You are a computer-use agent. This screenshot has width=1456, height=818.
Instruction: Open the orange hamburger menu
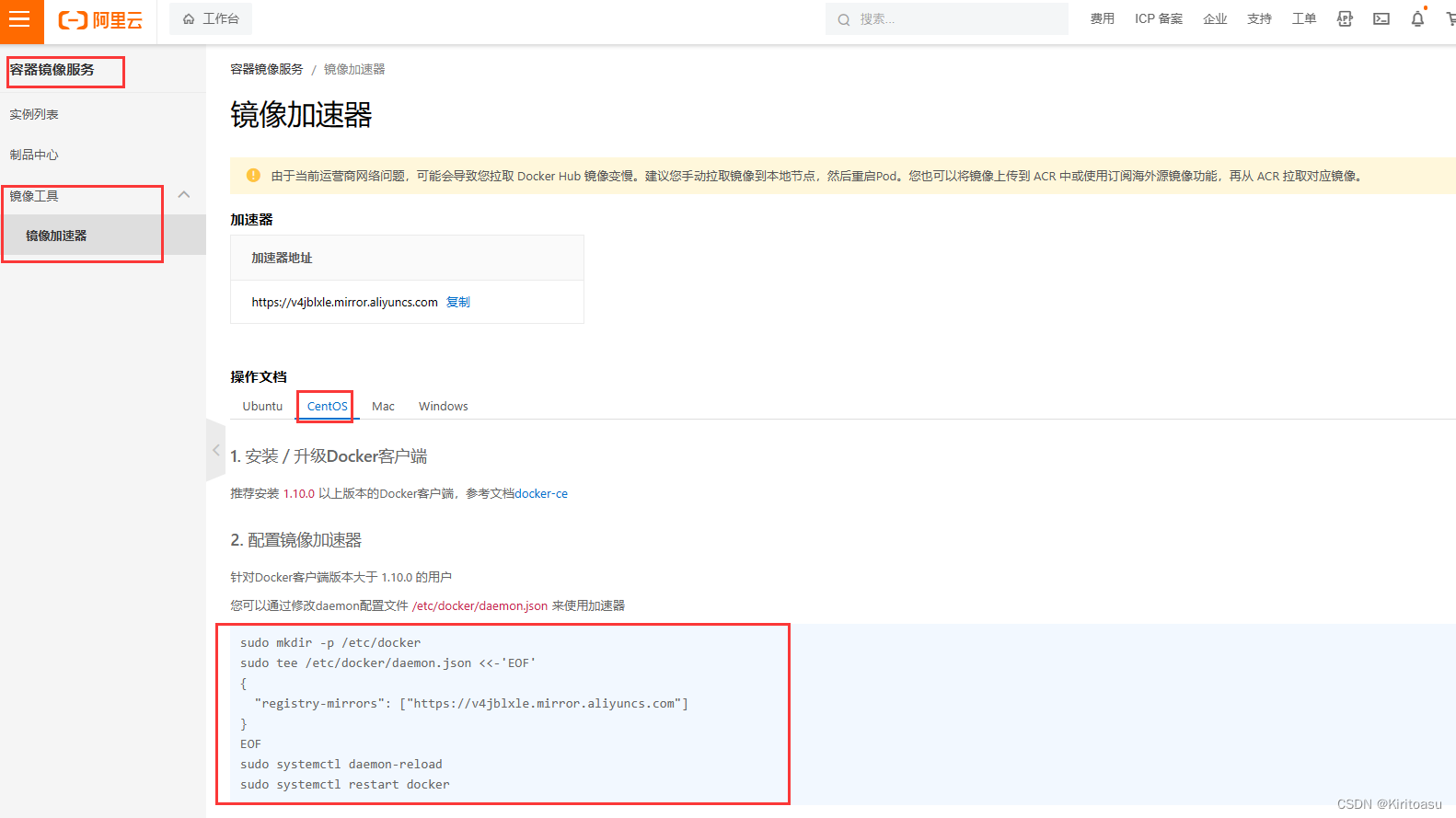click(21, 20)
